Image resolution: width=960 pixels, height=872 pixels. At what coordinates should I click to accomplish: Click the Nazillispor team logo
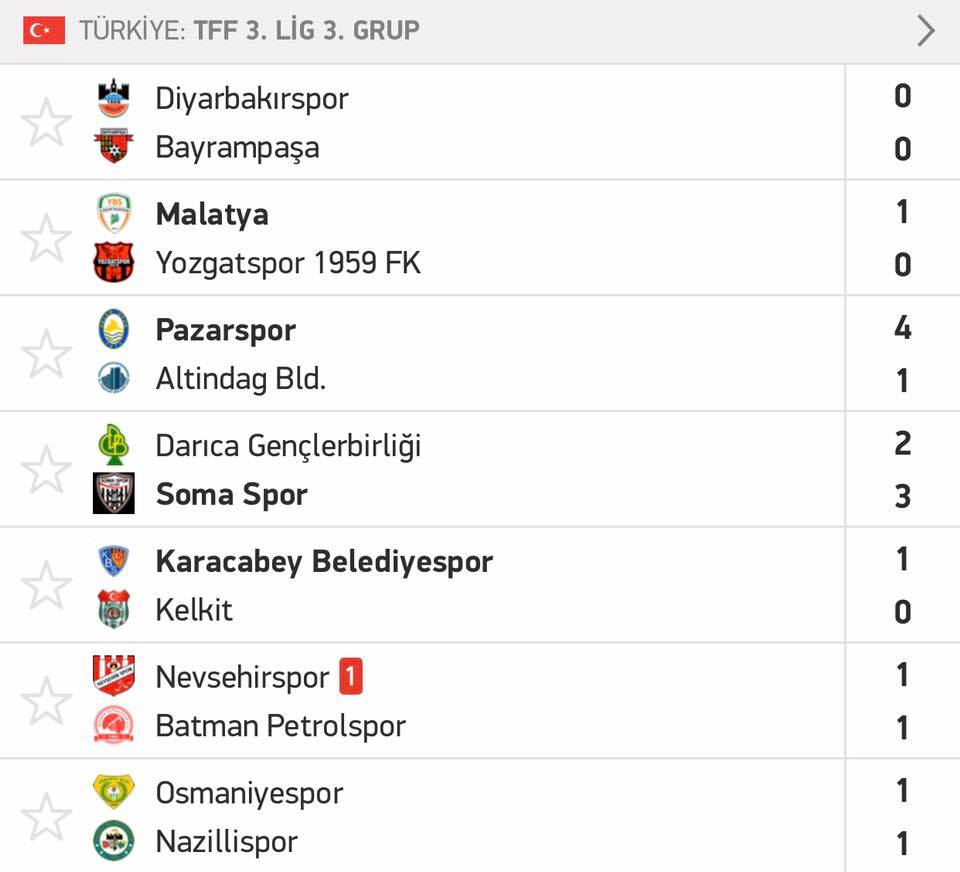coord(114,840)
